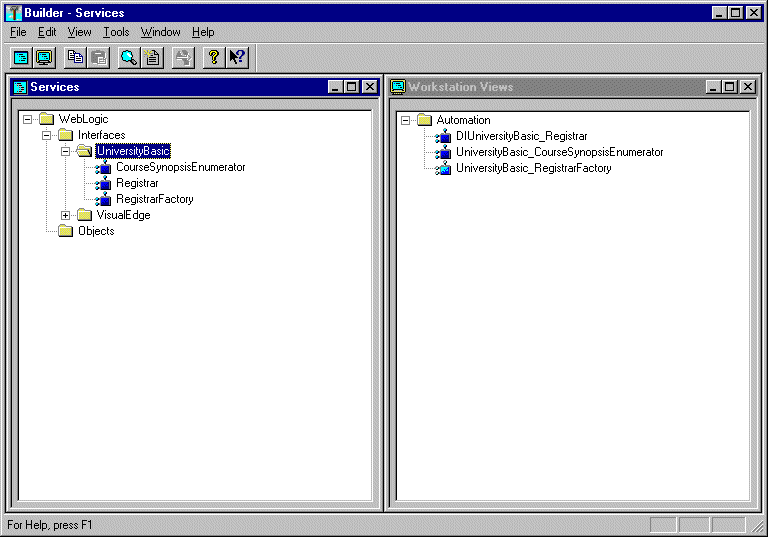The width and height of the screenshot is (768, 537).
Task: Select the RegistrarFactory label in Services tree
Action: [x=155, y=199]
